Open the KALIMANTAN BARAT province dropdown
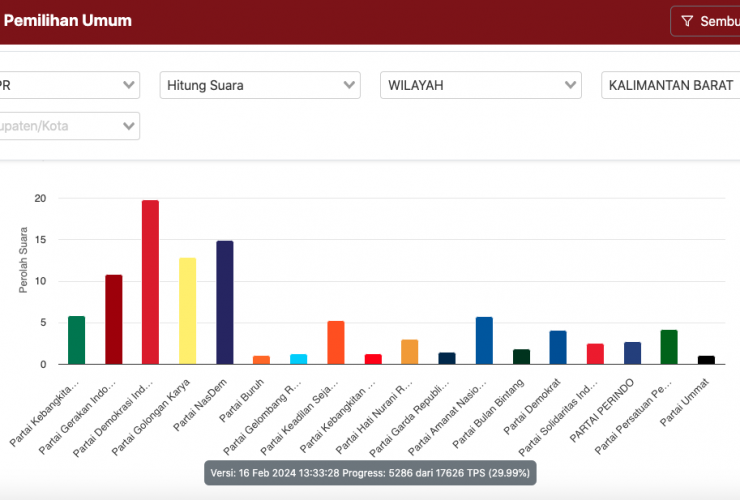Image resolution: width=740 pixels, height=500 pixels. tap(670, 85)
